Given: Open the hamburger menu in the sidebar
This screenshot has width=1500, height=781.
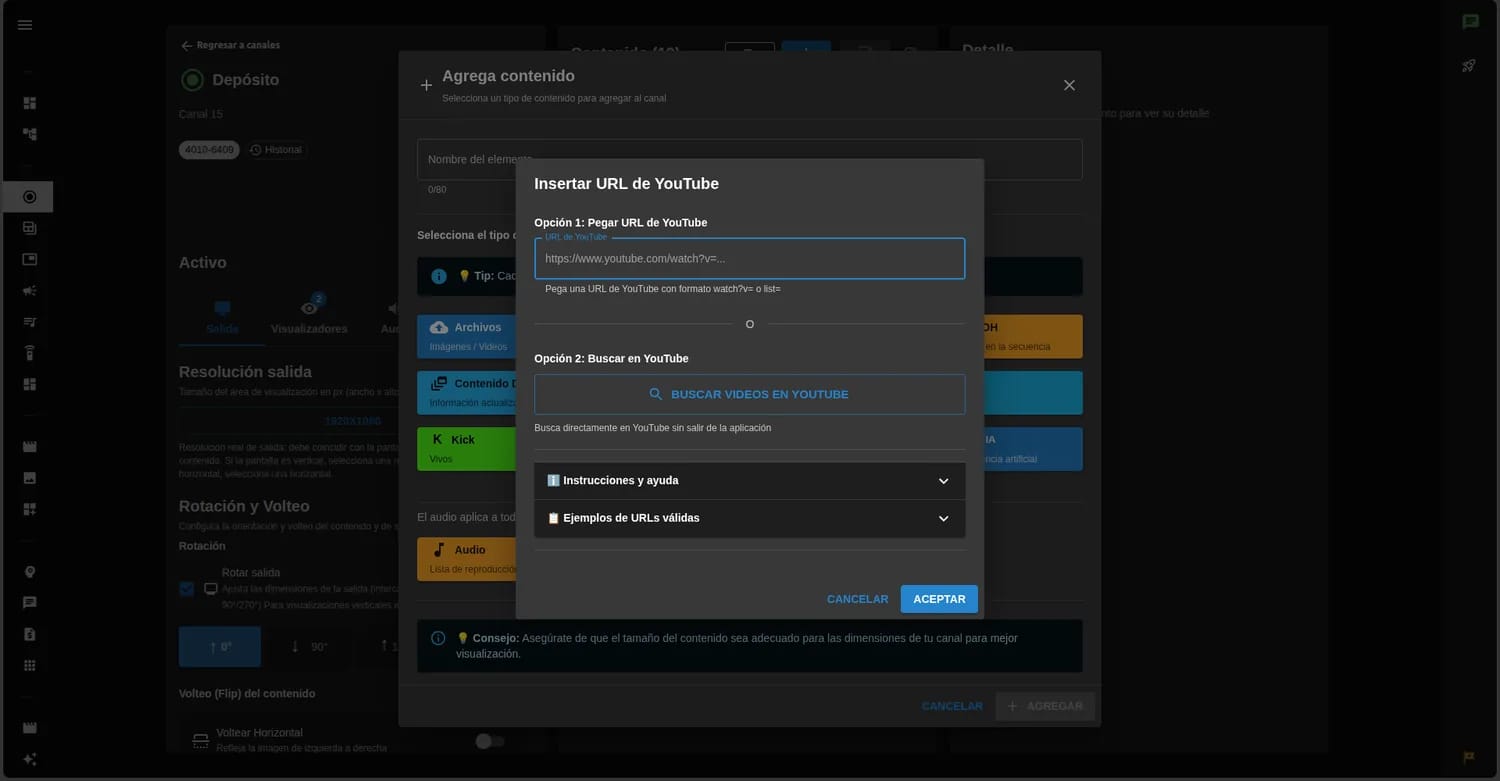Looking at the screenshot, I should (x=25, y=25).
